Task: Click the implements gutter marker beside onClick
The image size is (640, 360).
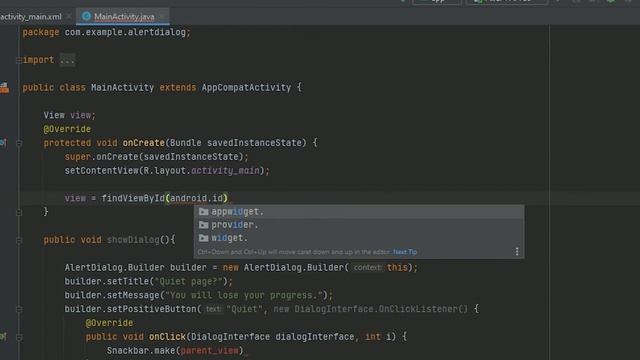Action: click(x=3, y=337)
